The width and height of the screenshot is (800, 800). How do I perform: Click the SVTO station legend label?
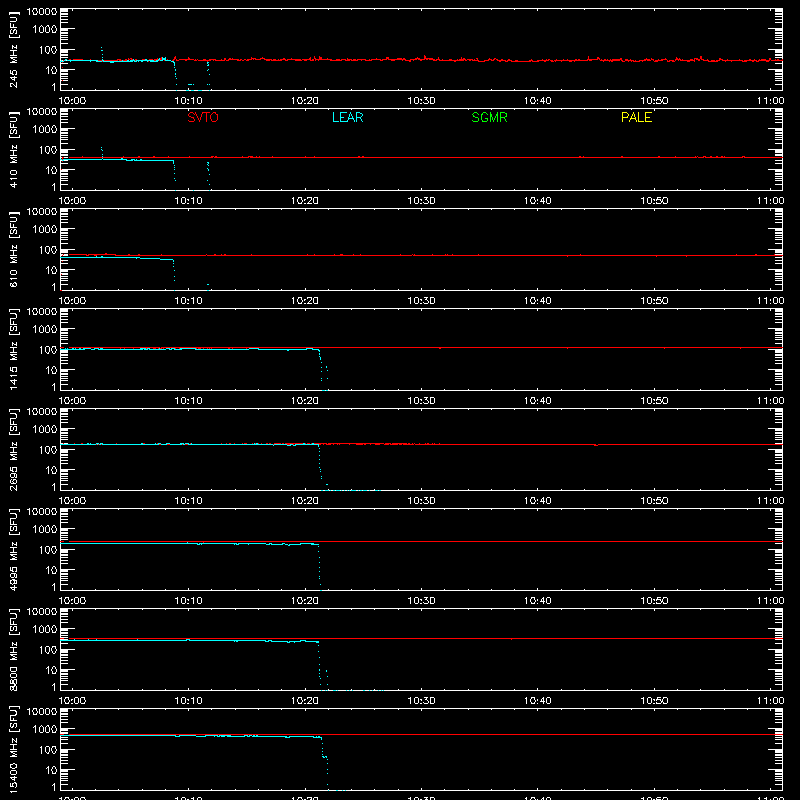[x=203, y=117]
